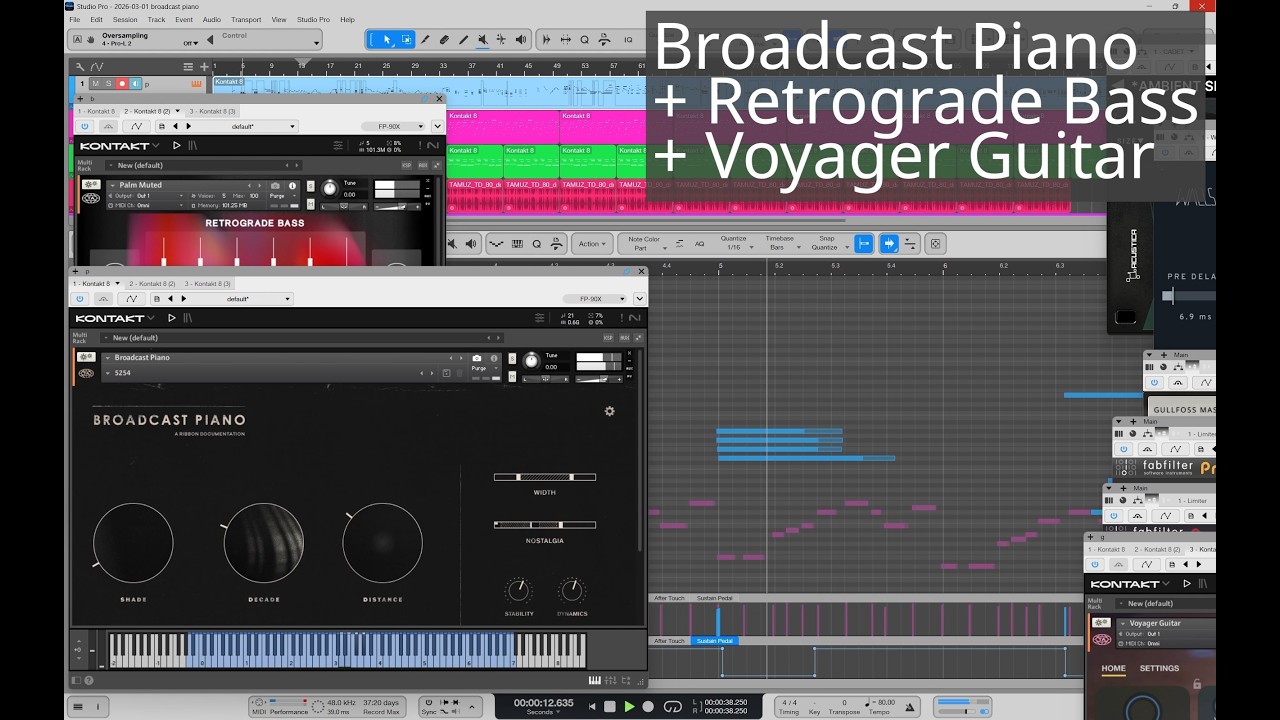Open the Action dropdown in piano roll
Viewport: 1280px width, 720px height.
pos(591,244)
